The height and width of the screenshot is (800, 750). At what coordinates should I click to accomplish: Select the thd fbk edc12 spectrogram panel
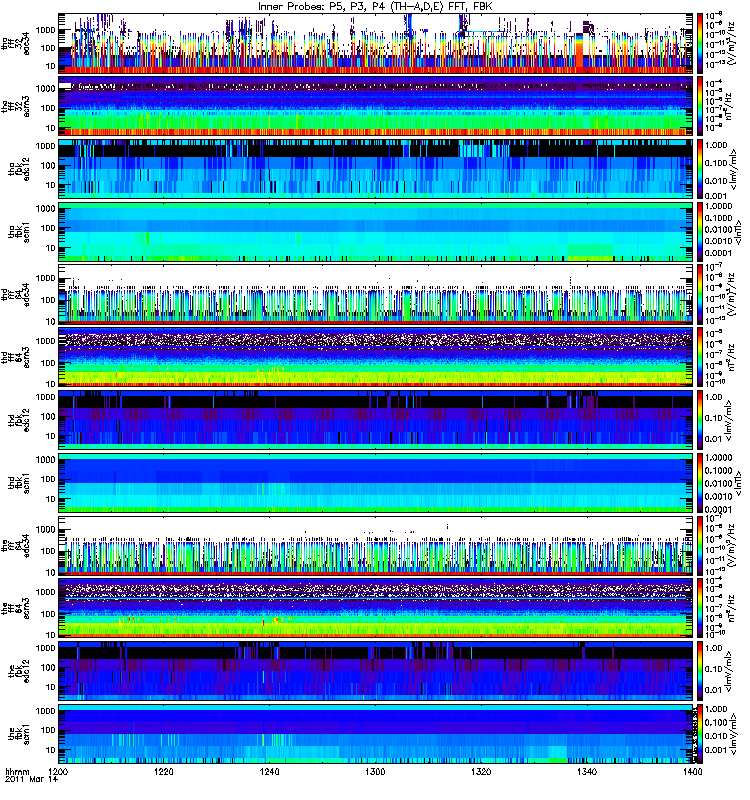(376, 420)
